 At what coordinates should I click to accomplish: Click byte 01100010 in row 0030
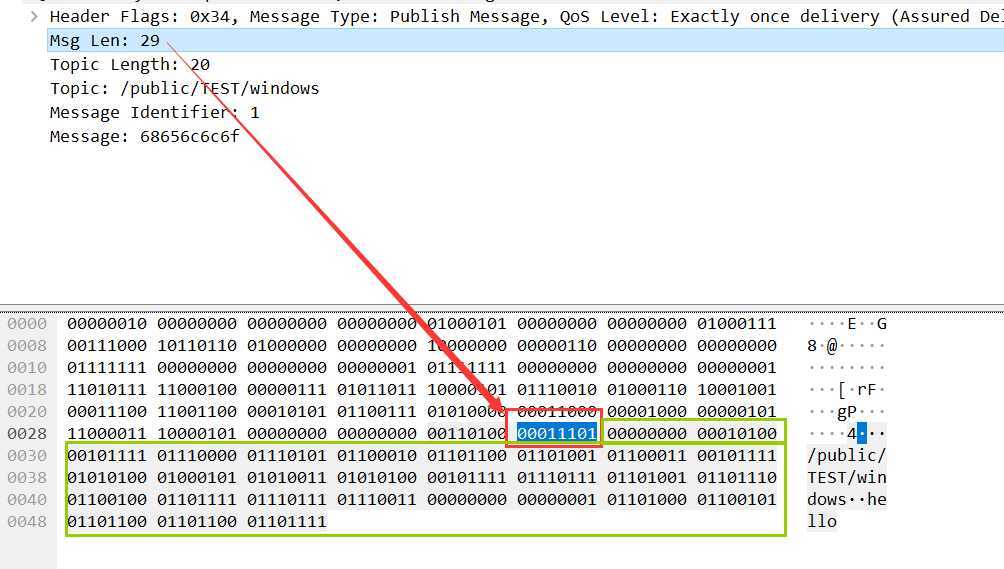coord(377,455)
